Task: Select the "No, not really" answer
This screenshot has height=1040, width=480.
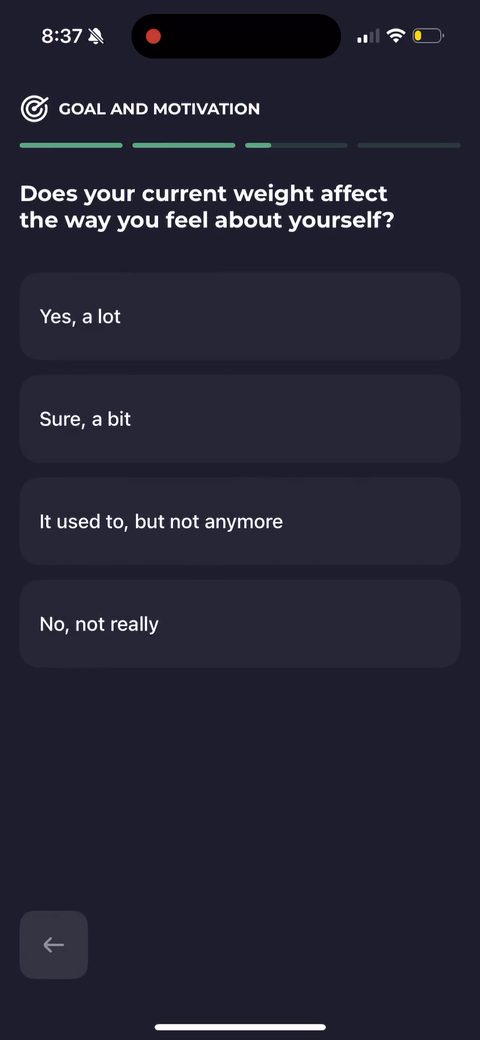Action: click(240, 624)
